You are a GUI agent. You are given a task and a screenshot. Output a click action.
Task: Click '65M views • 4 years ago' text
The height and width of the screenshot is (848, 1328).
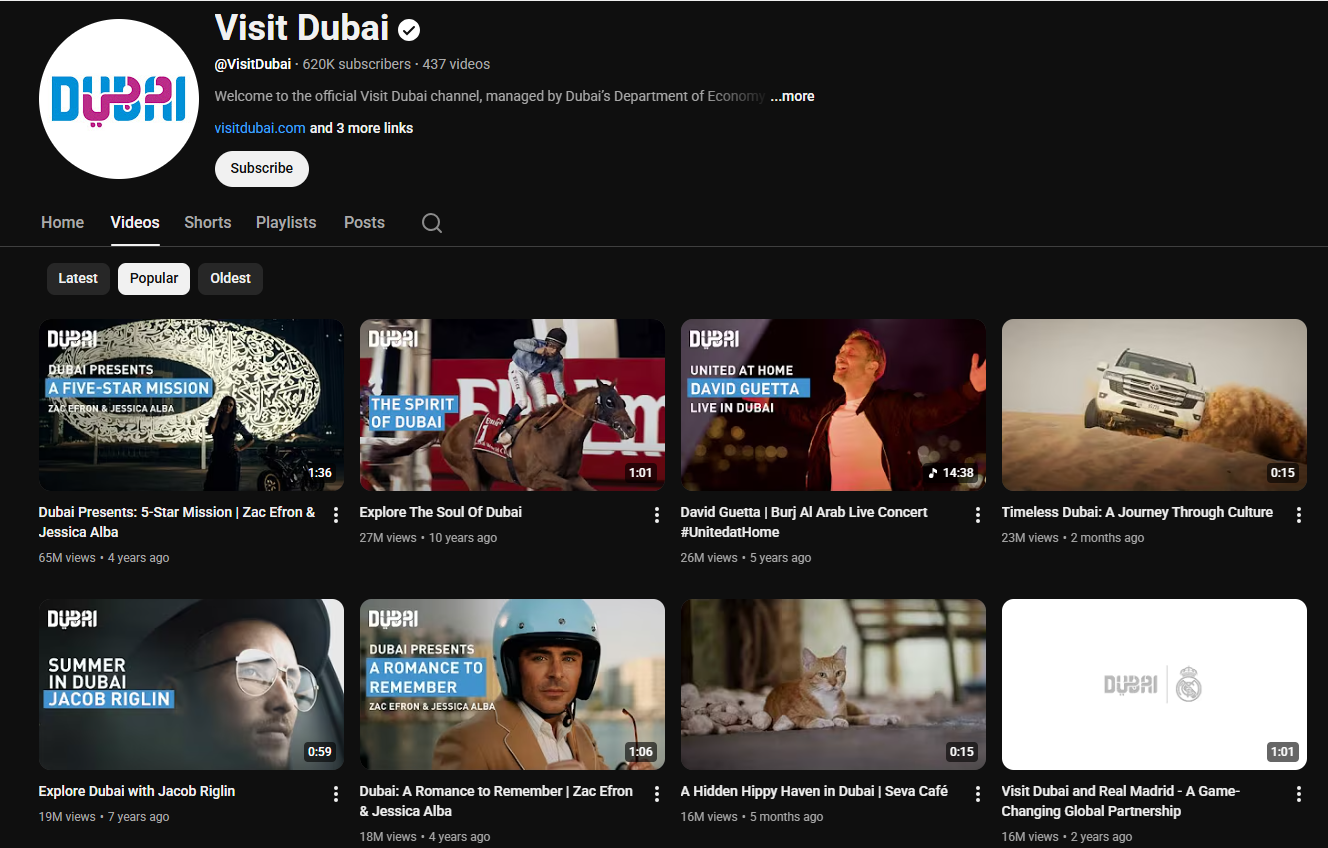coord(104,558)
